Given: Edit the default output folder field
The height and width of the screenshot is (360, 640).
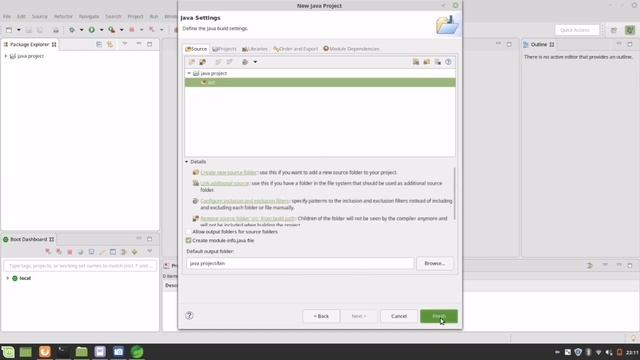Looking at the screenshot, I should click(300, 263).
